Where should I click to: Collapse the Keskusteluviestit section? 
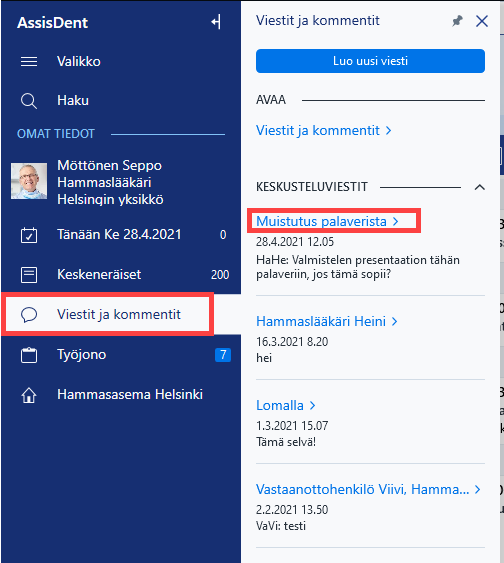coord(480,187)
